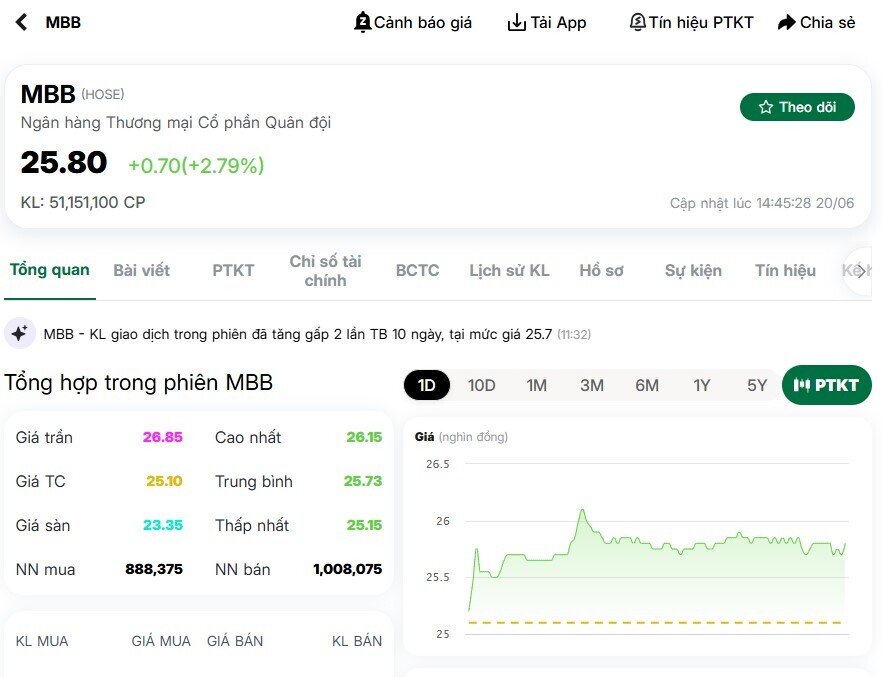Select the 5Y chart range
The image size is (883, 677).
tap(757, 385)
